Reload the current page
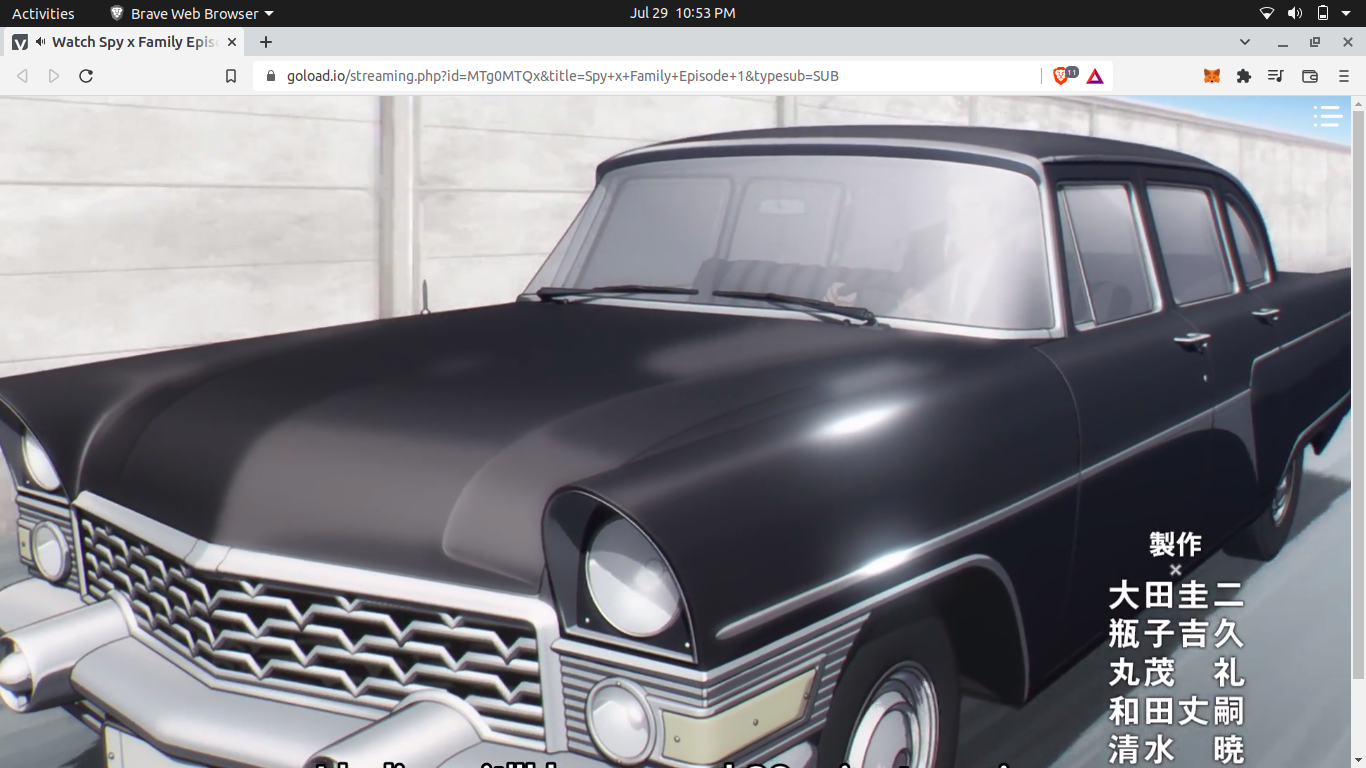This screenshot has height=768, width=1366. tap(86, 76)
